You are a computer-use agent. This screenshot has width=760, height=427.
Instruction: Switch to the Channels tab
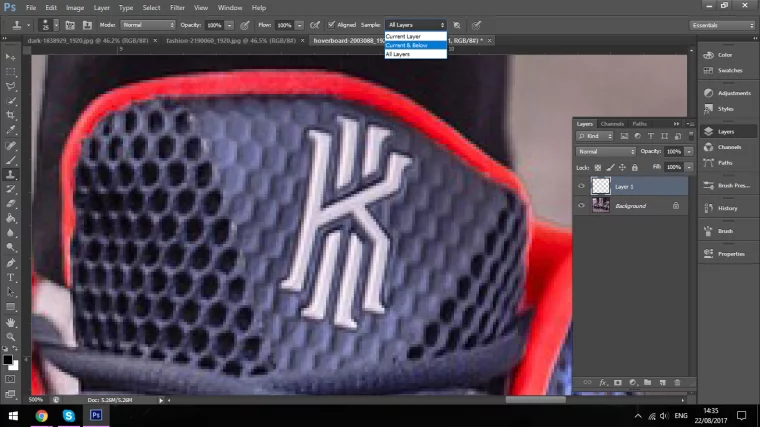coord(612,124)
